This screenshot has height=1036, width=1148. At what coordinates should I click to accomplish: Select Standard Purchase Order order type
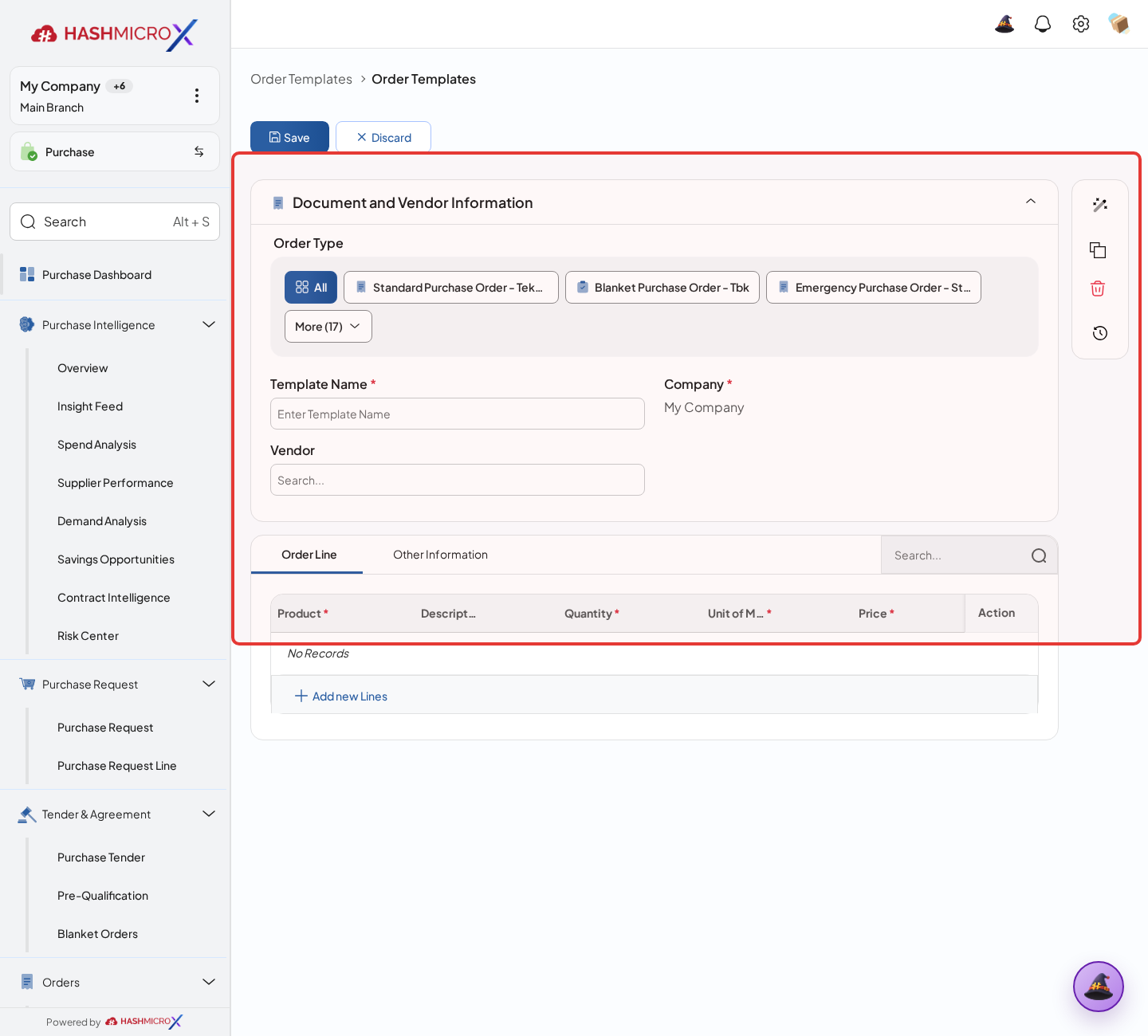(451, 288)
